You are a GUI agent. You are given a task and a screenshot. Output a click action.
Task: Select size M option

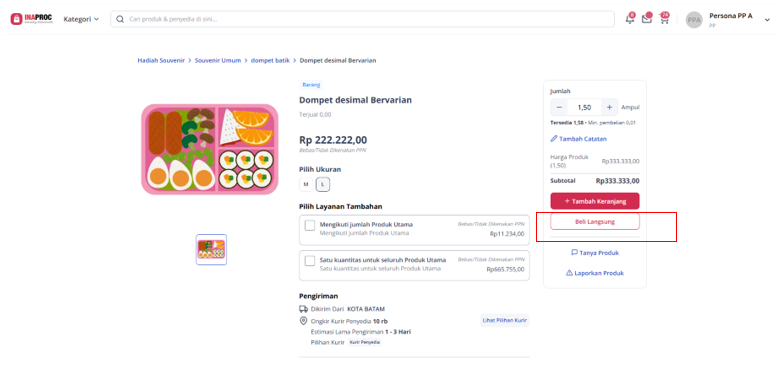(x=306, y=184)
